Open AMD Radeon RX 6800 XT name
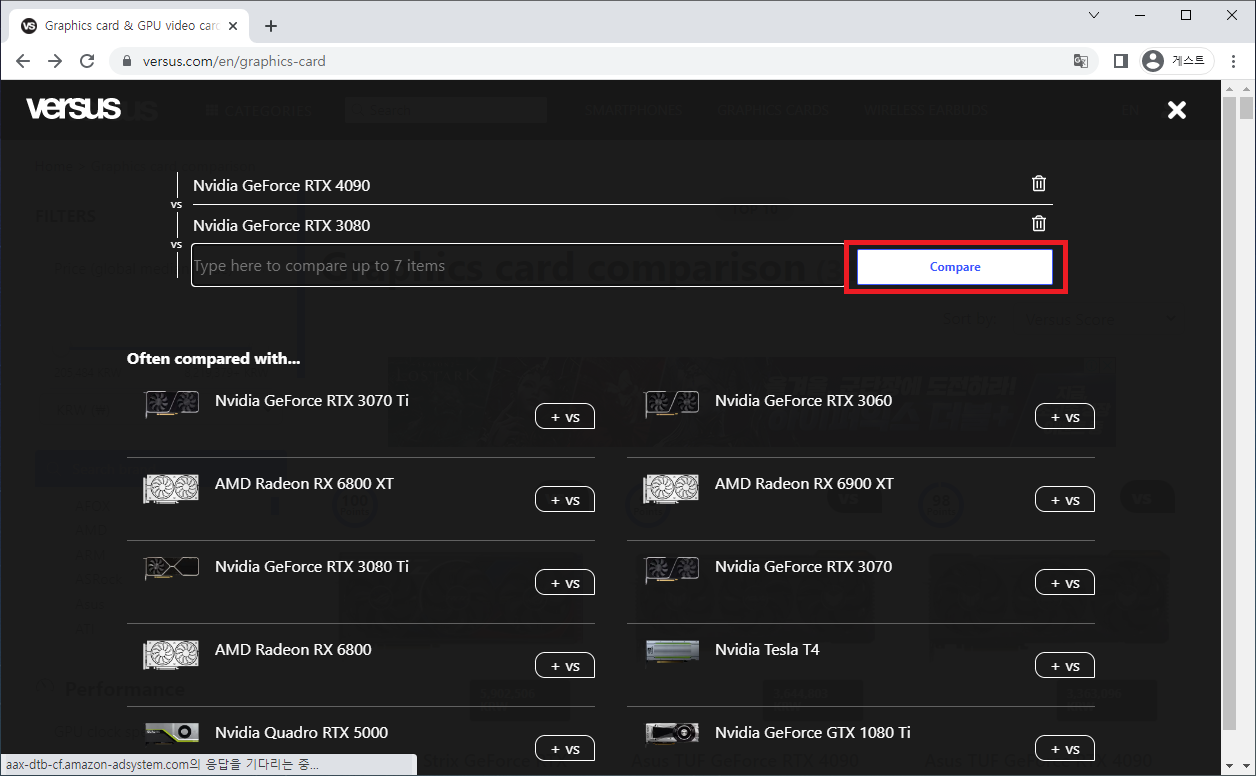This screenshot has height=776, width=1256. coord(305,484)
